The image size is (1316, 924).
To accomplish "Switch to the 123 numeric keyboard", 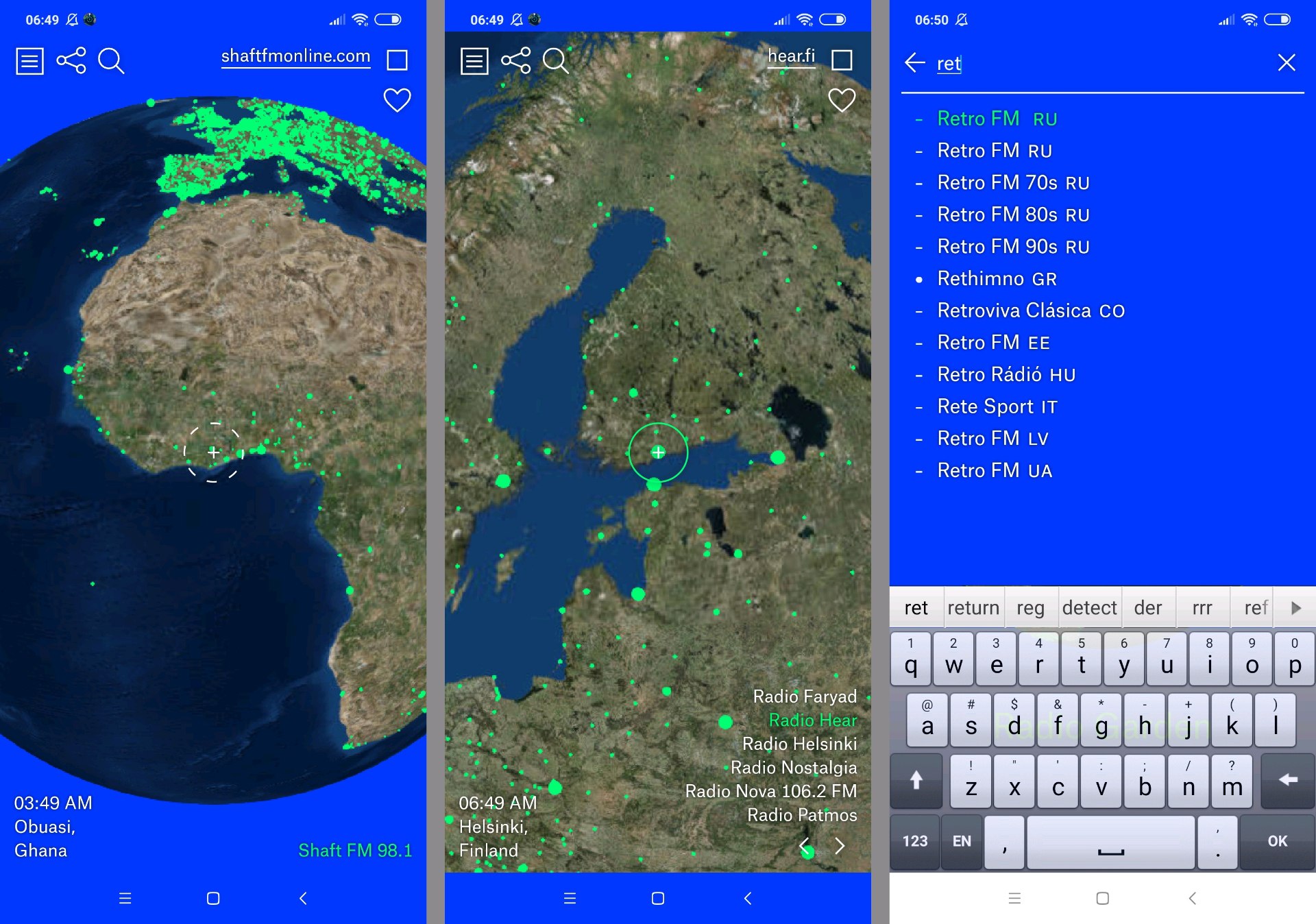I will click(914, 842).
